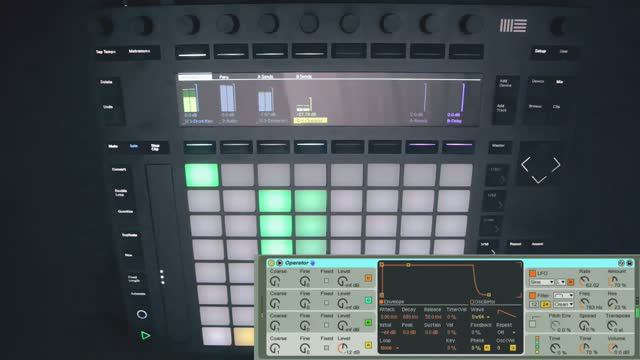
Task: Enable Fixed checkbox on top oscillator row
Action: (326, 281)
